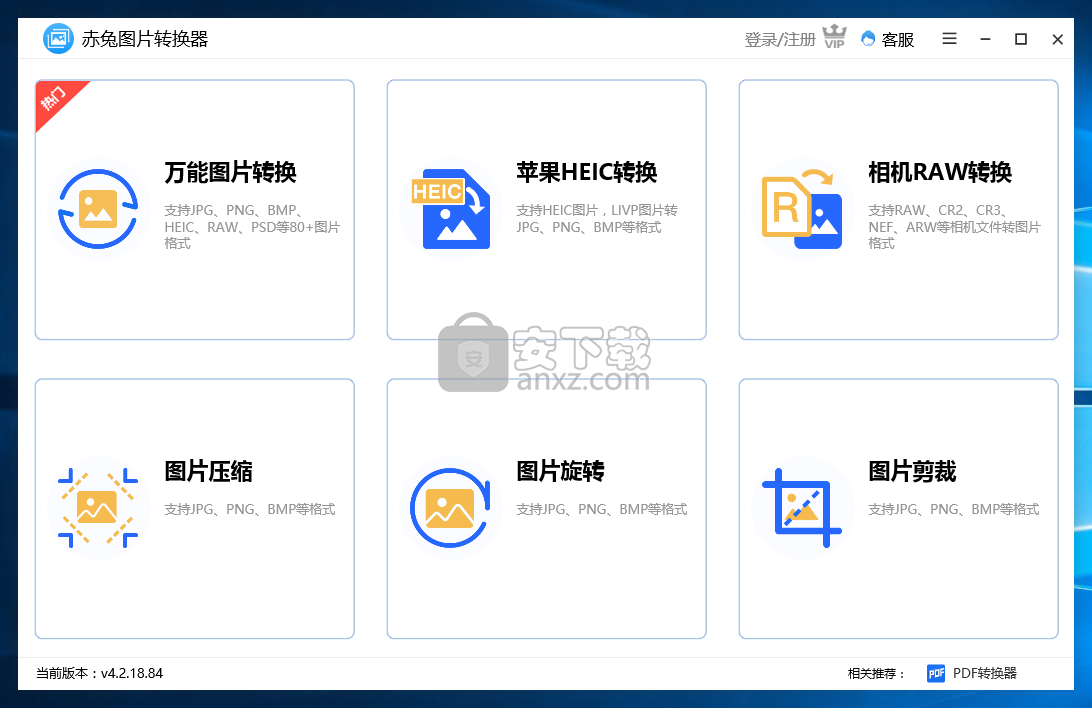Open the 图片旋转 rotate icon
1092x708 pixels.
point(451,508)
